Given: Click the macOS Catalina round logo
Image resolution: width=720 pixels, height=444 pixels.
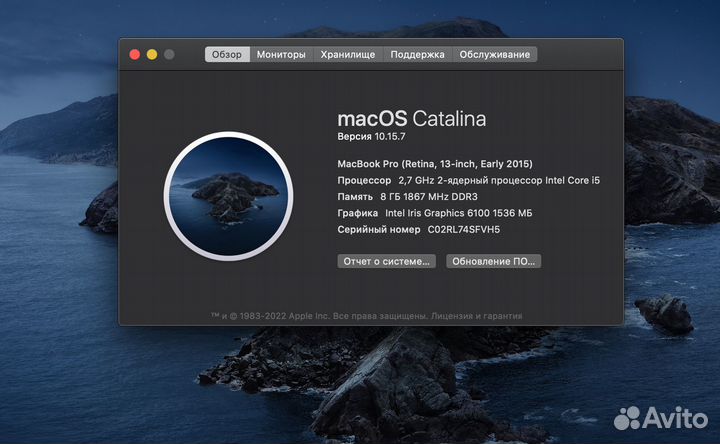Looking at the screenshot, I should pyautogui.click(x=229, y=196).
